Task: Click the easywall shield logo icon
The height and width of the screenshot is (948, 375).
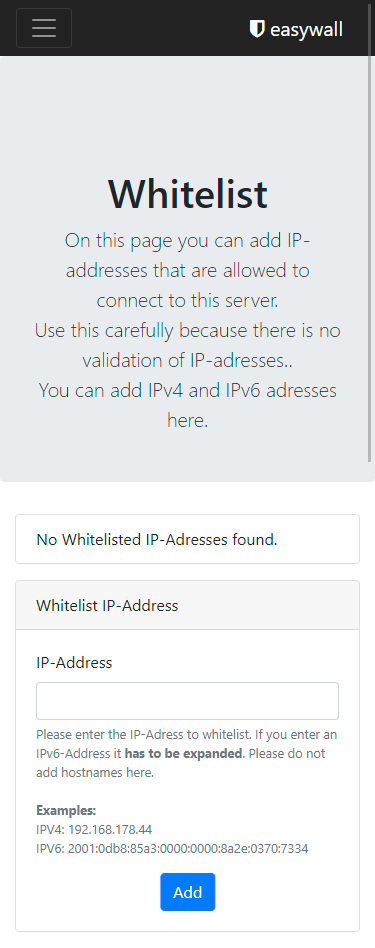Action: coord(257,28)
